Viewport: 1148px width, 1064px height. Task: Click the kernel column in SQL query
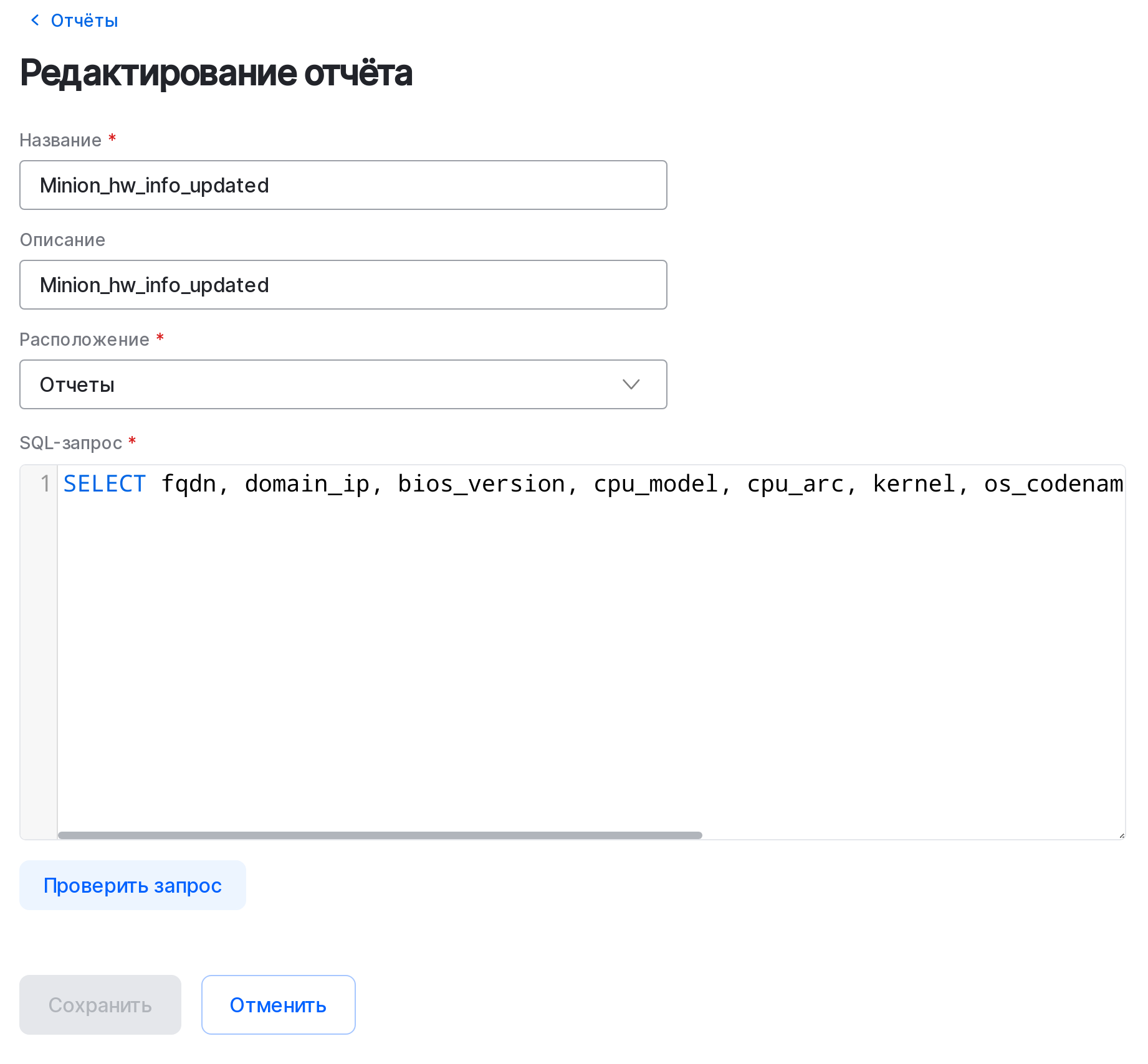(x=913, y=484)
